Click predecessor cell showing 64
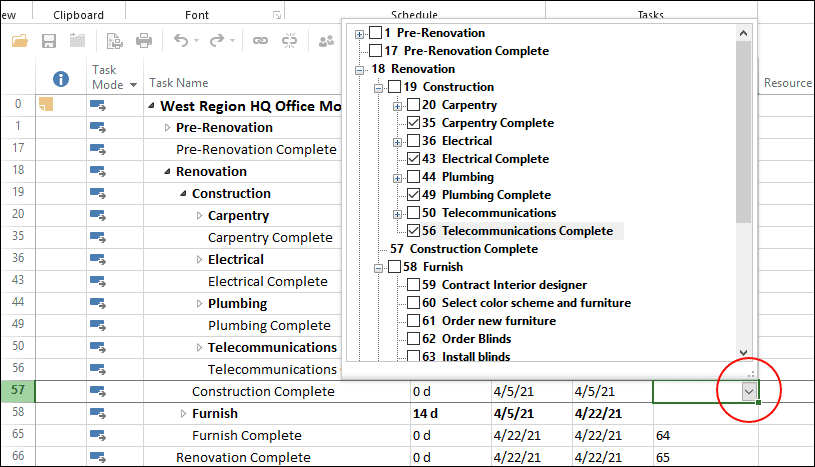 [705, 435]
